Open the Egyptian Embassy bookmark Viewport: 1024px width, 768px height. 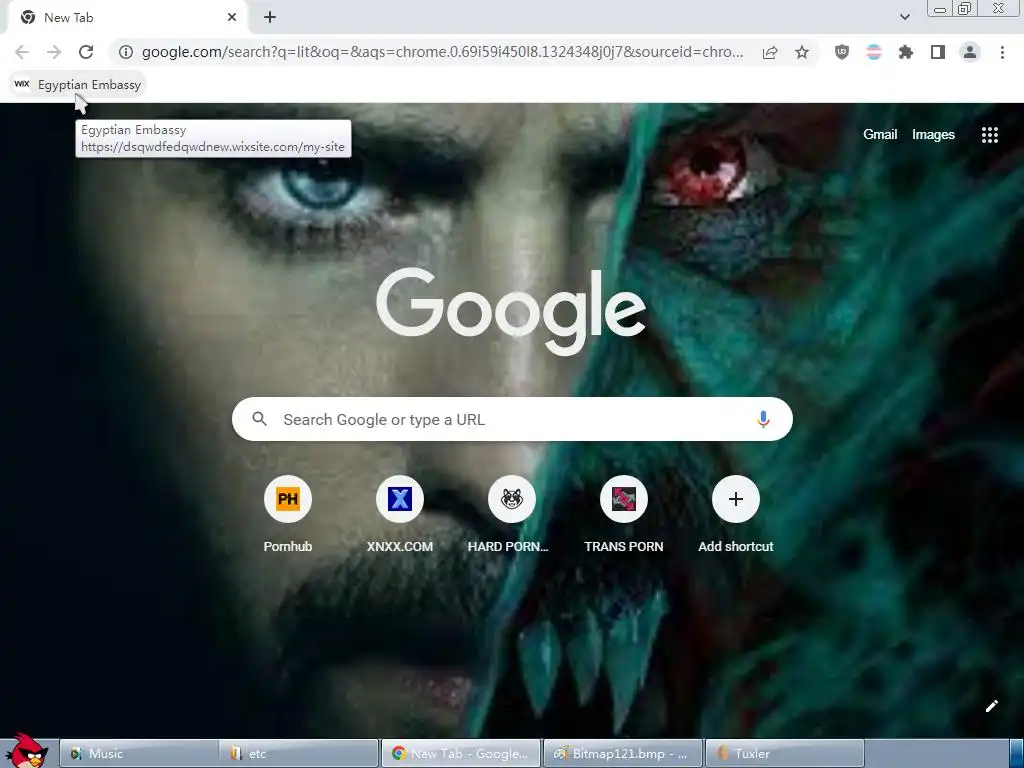(x=78, y=85)
